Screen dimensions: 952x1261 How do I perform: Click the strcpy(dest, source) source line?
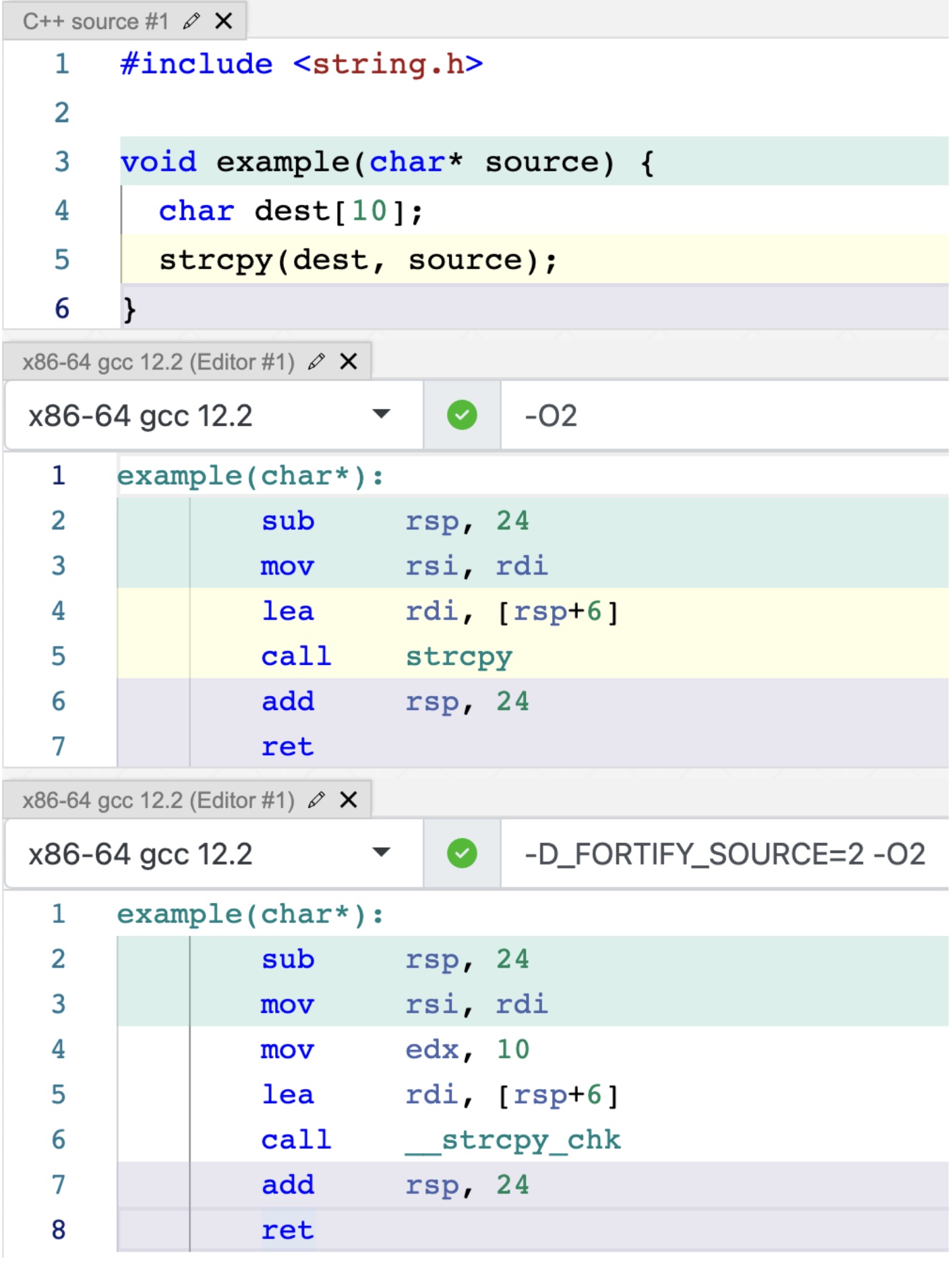358,260
